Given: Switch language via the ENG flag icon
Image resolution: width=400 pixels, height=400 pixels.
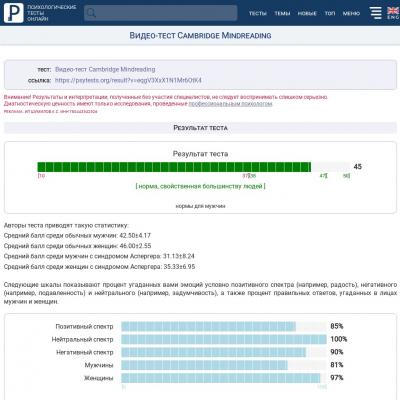Looking at the screenshot, I should coord(393,13).
